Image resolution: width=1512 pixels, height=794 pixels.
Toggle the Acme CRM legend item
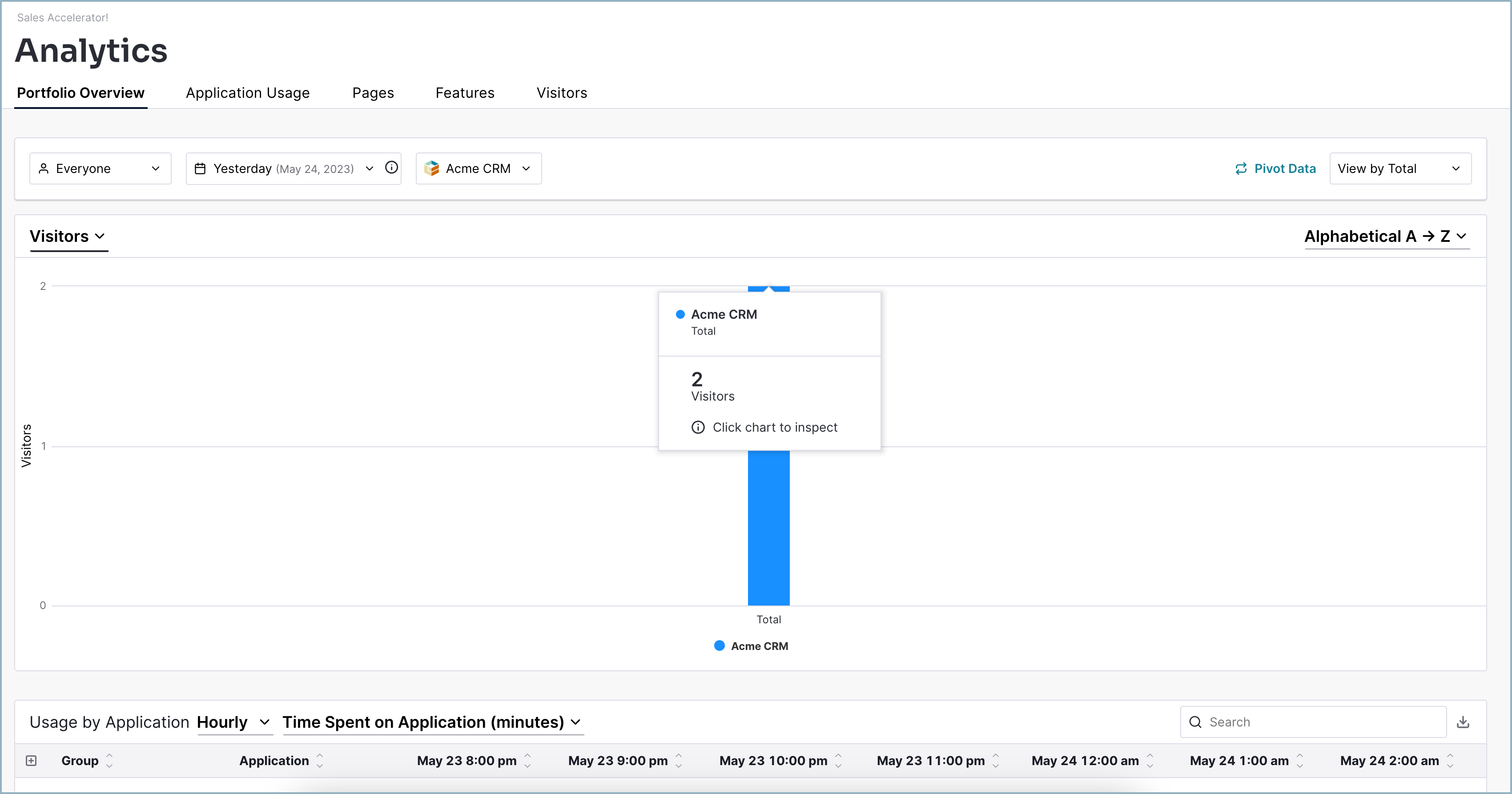point(751,646)
